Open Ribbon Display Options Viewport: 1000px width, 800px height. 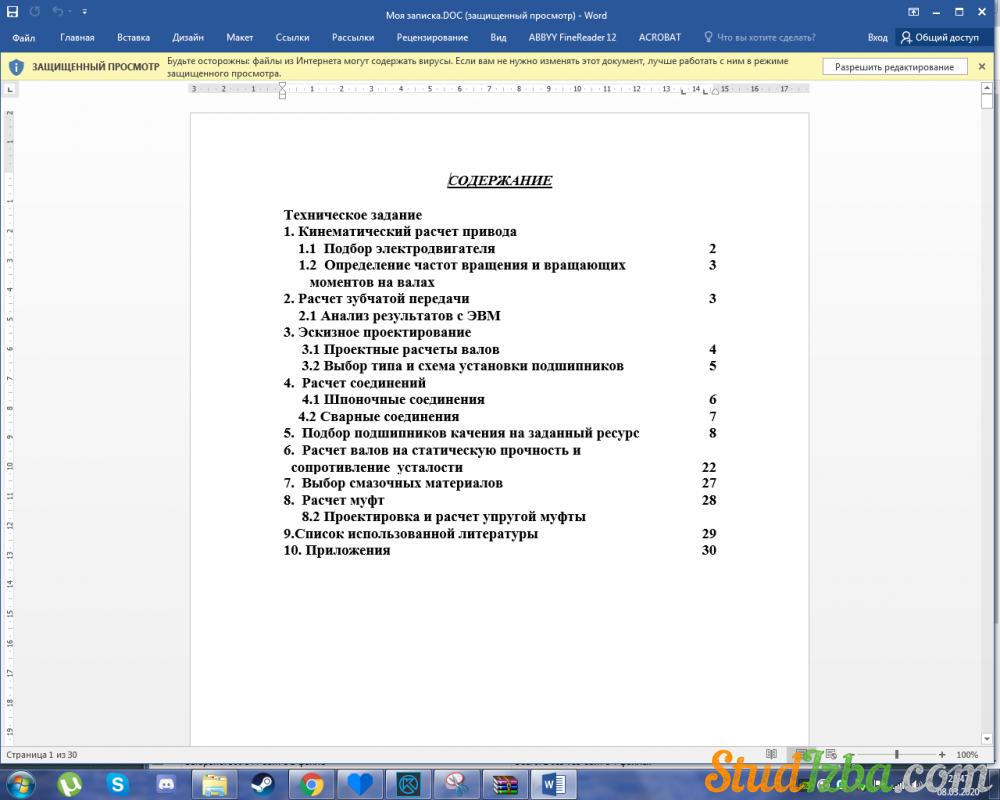pos(913,12)
